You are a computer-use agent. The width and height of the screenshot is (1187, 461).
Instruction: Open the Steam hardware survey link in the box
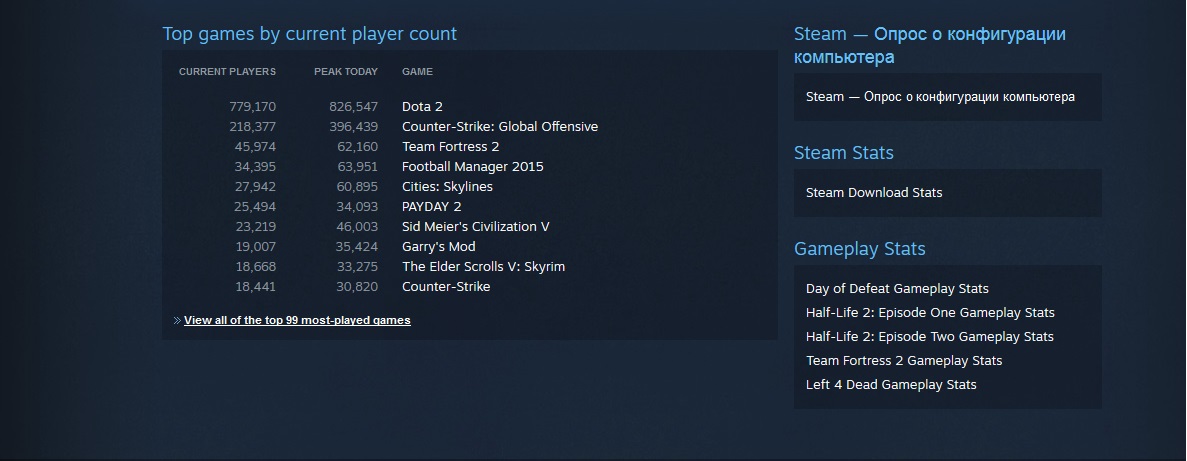point(940,97)
